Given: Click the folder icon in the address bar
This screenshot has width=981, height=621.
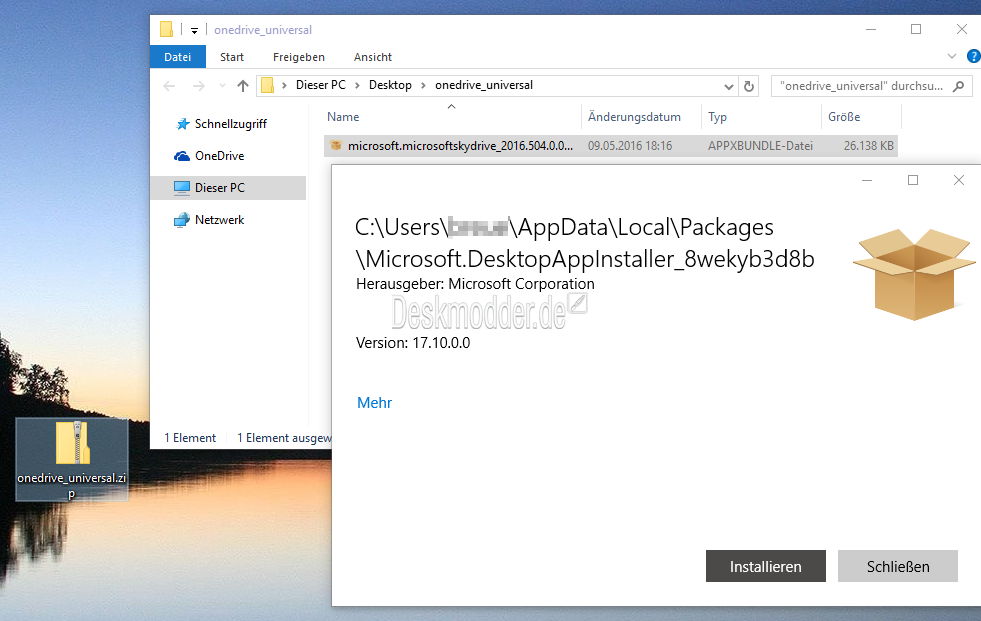Looking at the screenshot, I should coord(267,85).
